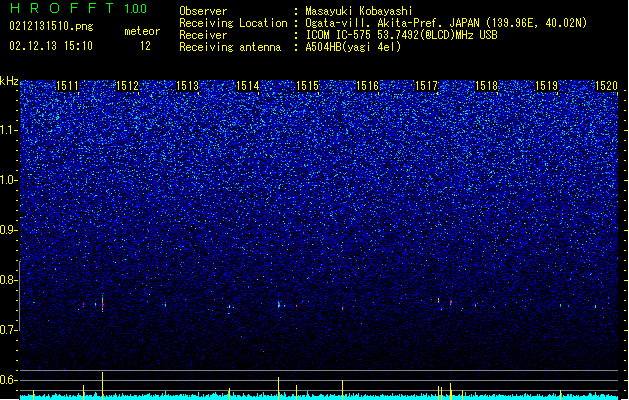
Task: Click the yellow power spike below 1515
Action: pos(296,392)
